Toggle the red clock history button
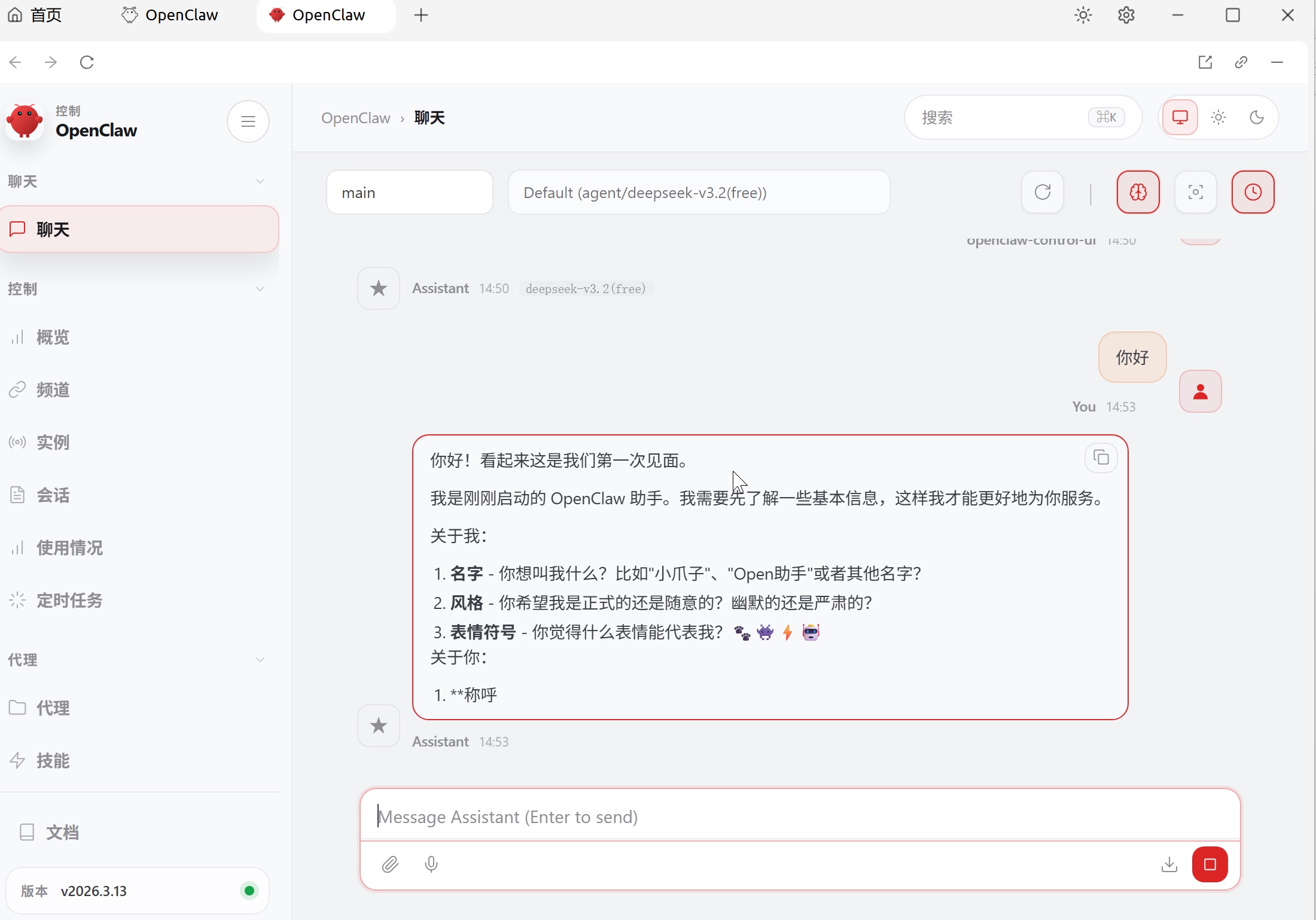1316x920 pixels. [x=1253, y=192]
